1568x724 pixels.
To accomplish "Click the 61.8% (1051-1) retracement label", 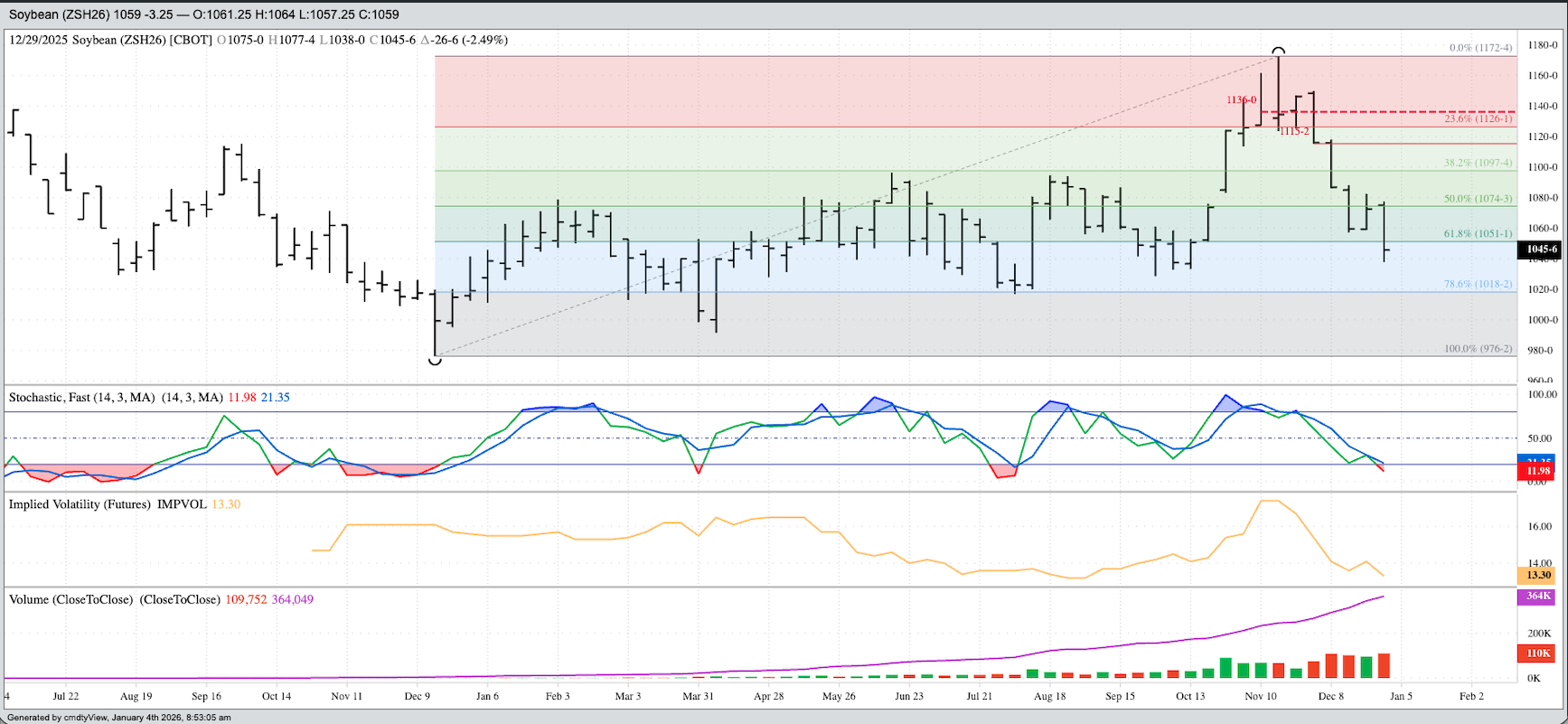I will (x=1478, y=234).
